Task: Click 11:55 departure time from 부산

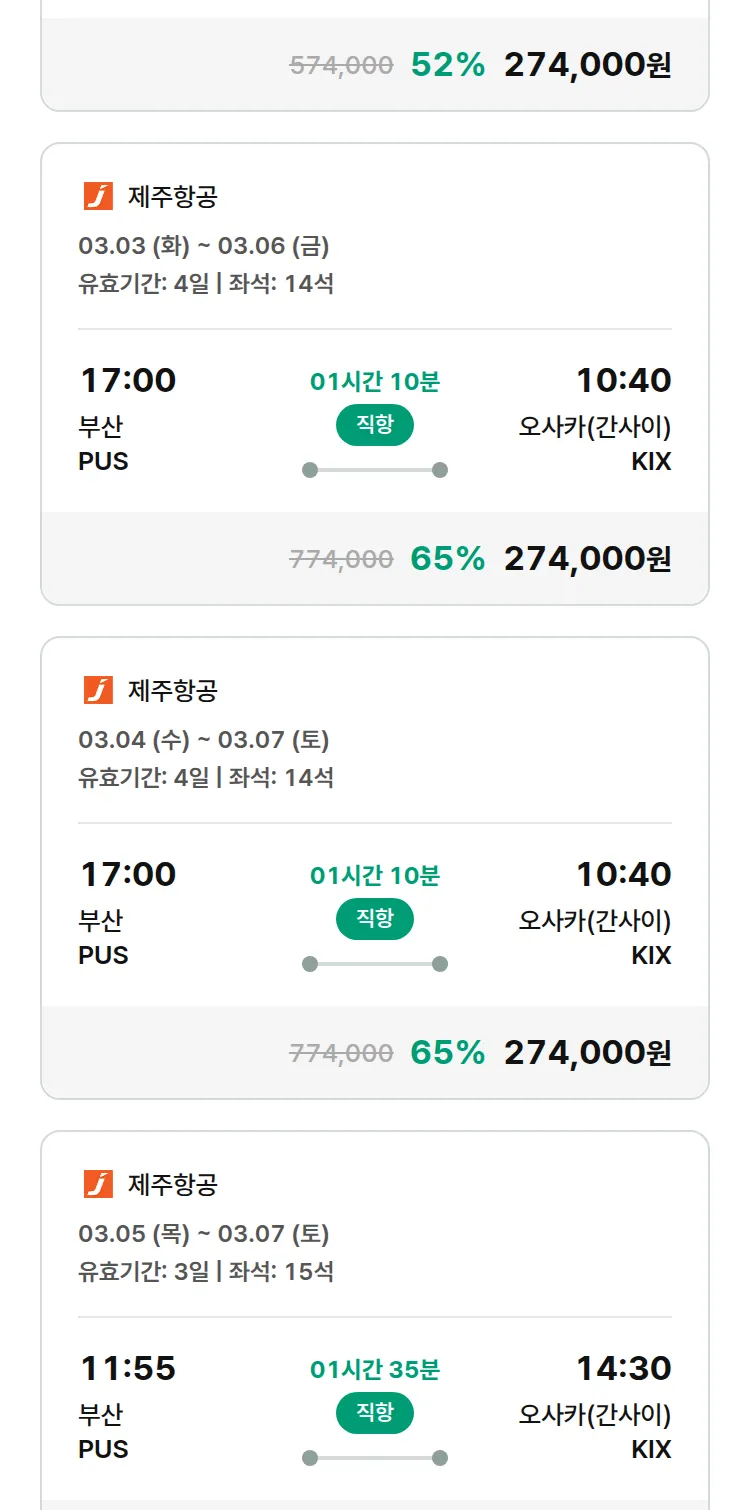Action: (x=127, y=1368)
